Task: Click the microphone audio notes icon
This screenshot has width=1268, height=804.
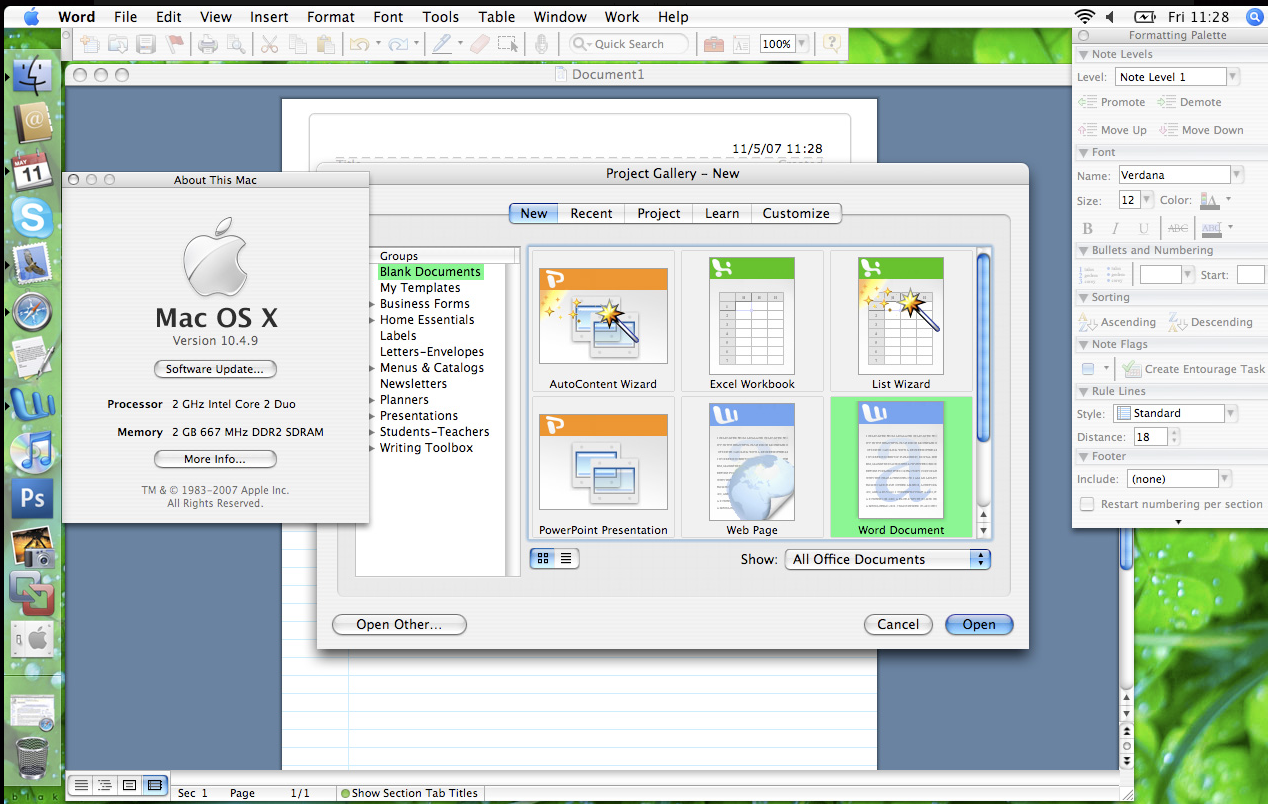Action: (x=541, y=44)
